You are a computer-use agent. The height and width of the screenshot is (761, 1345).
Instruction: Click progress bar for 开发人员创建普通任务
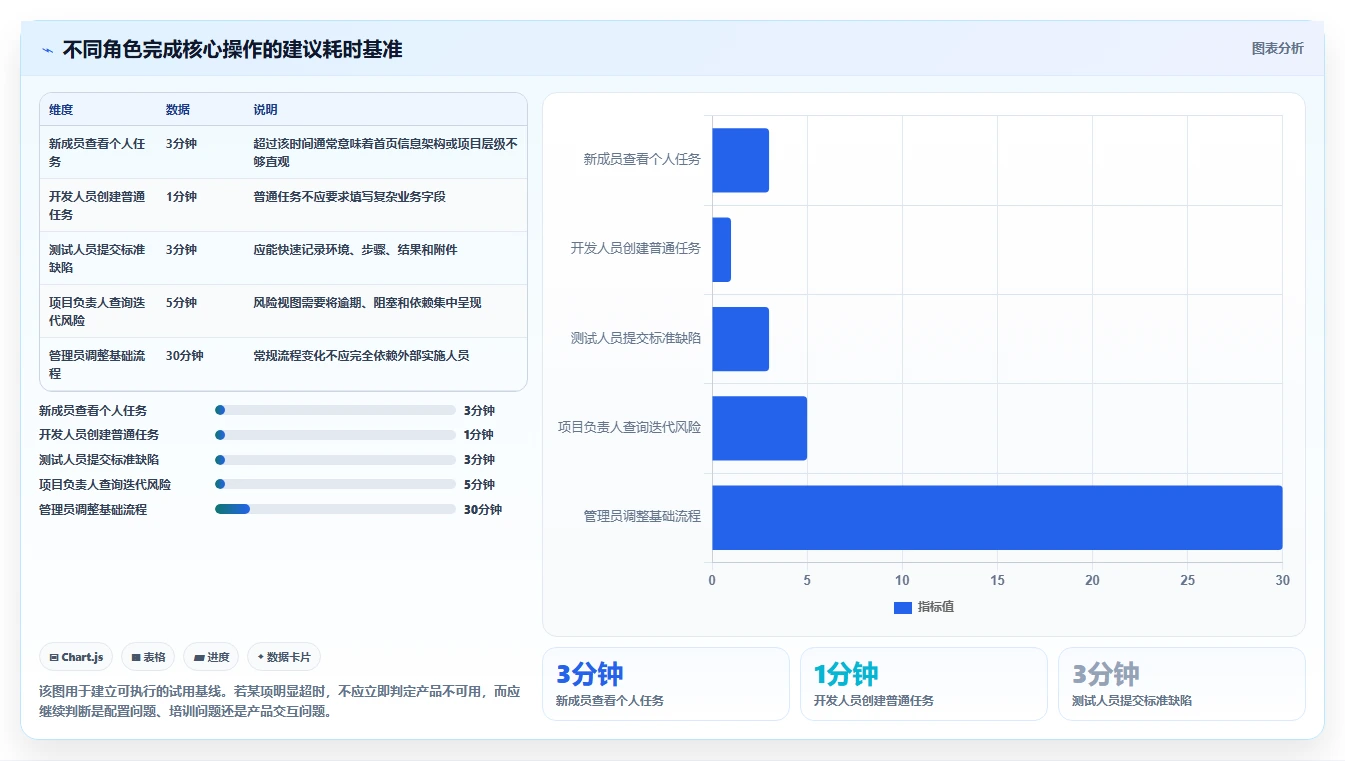(x=335, y=435)
